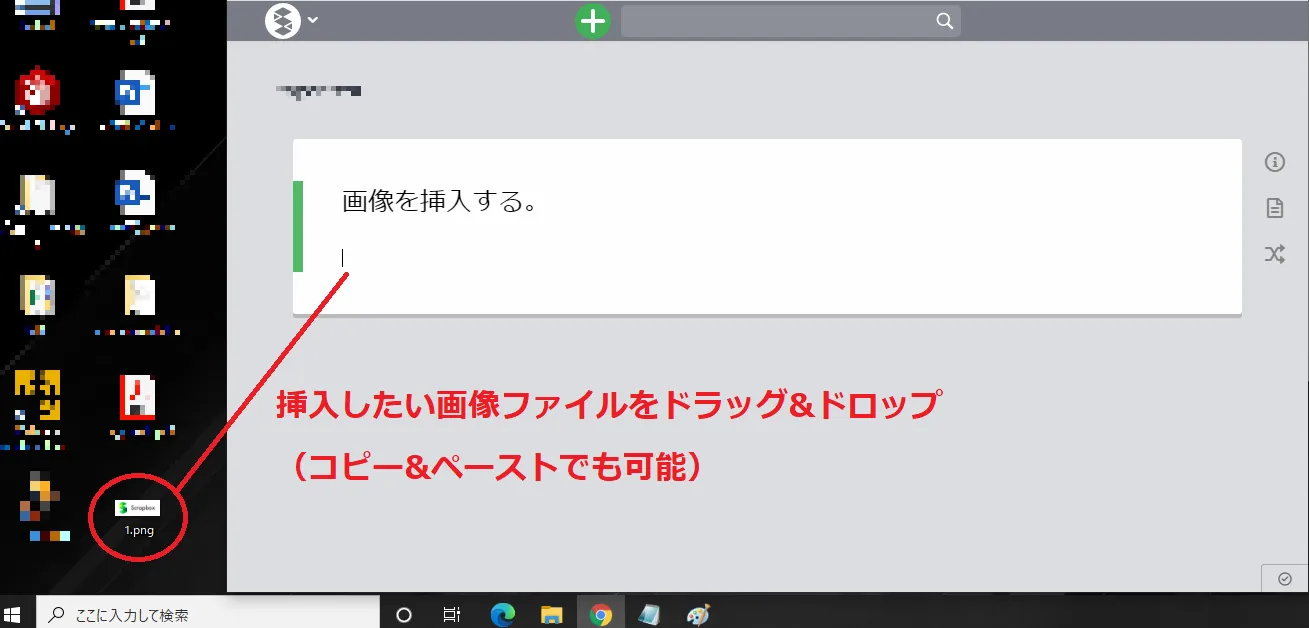Click the Scrapbox project logo icon
The image size is (1309, 628).
283,20
